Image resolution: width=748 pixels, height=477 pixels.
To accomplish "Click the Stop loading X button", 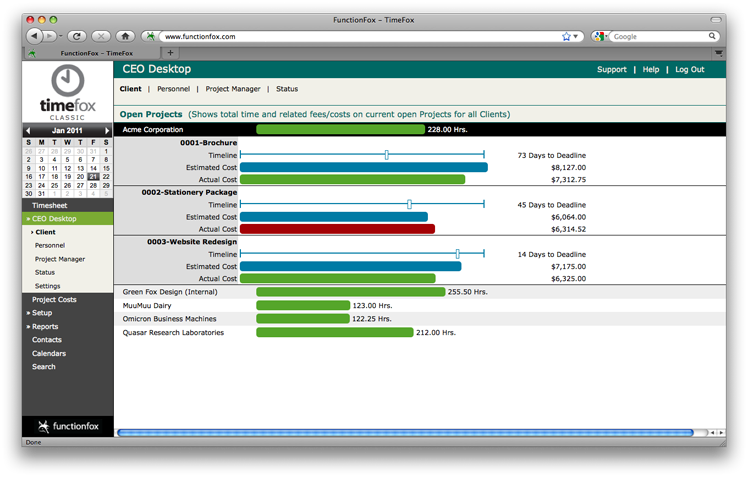I will pos(101,36).
